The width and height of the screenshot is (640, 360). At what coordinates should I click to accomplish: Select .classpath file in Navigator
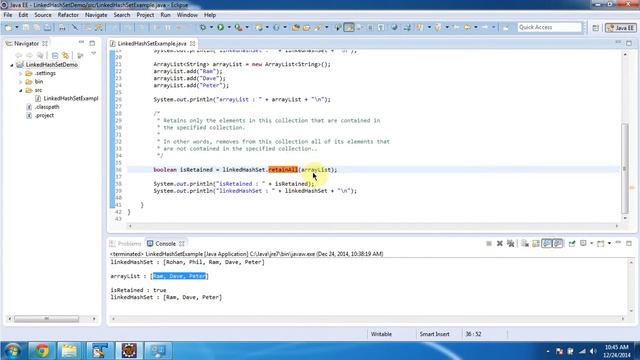coord(43,107)
